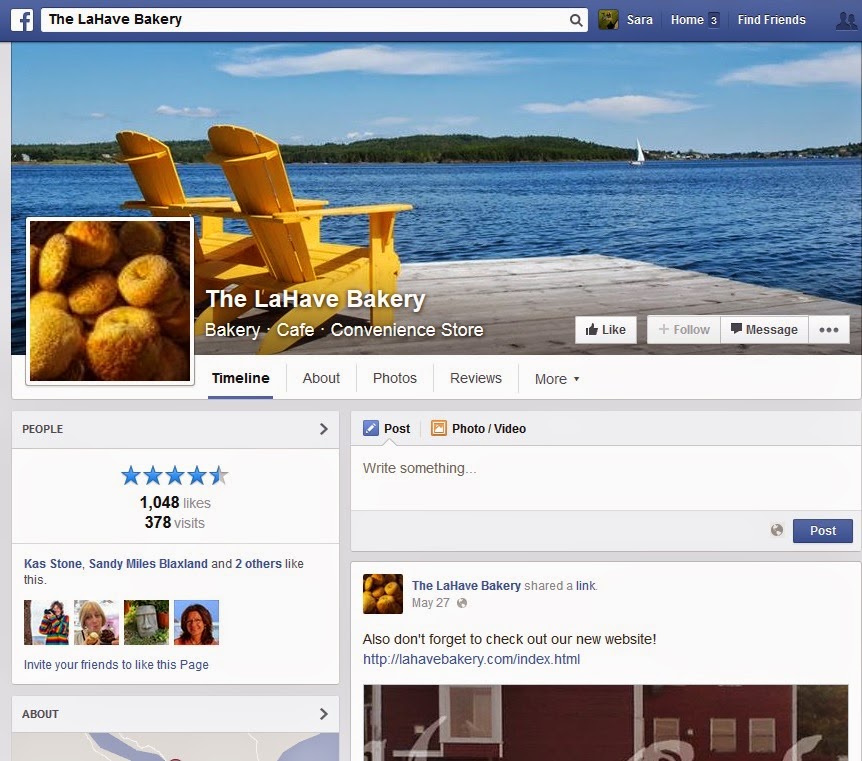Screen dimensions: 862x761
Task: Open the friend requests icon
Action: click(x=846, y=20)
